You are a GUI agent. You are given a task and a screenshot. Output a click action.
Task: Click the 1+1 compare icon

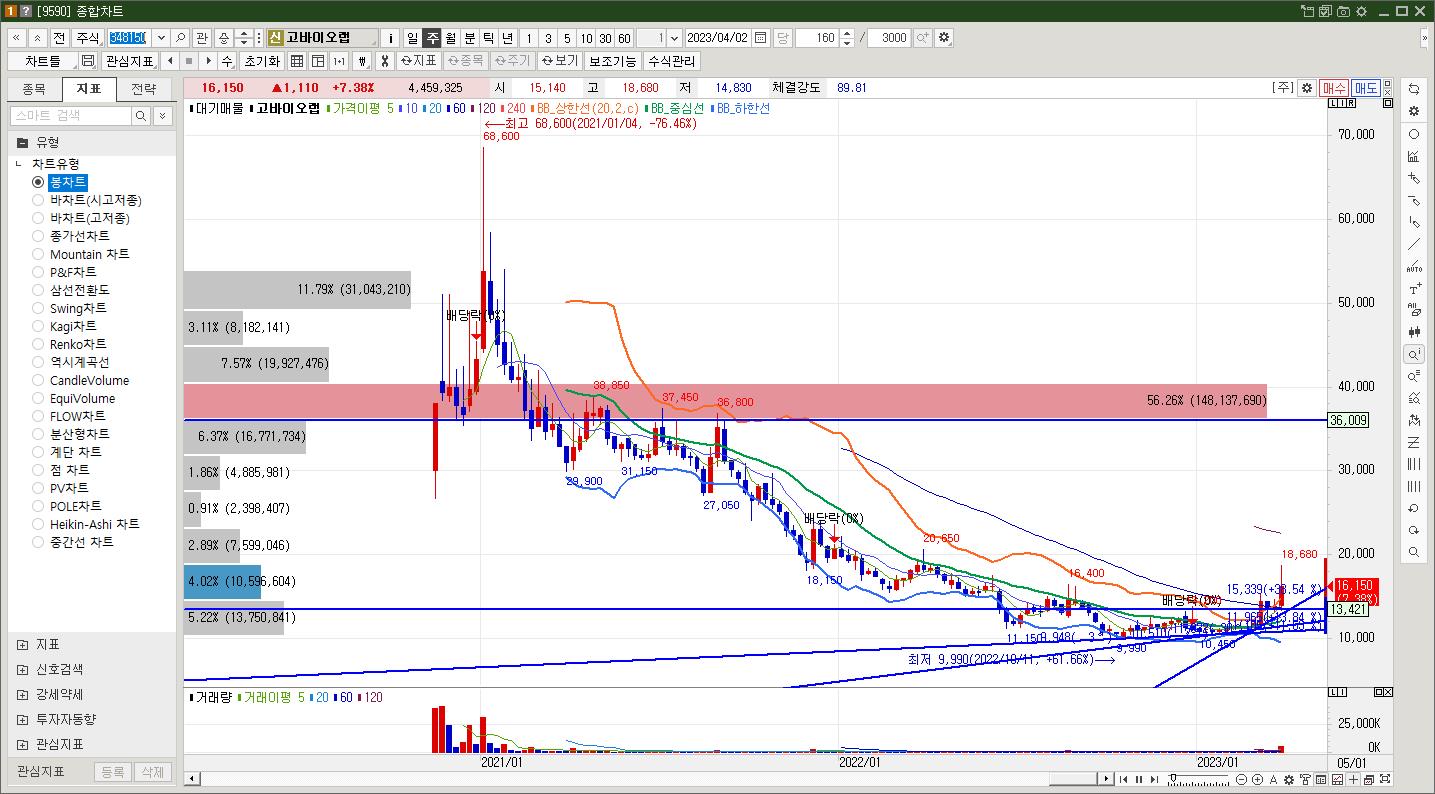click(339, 61)
